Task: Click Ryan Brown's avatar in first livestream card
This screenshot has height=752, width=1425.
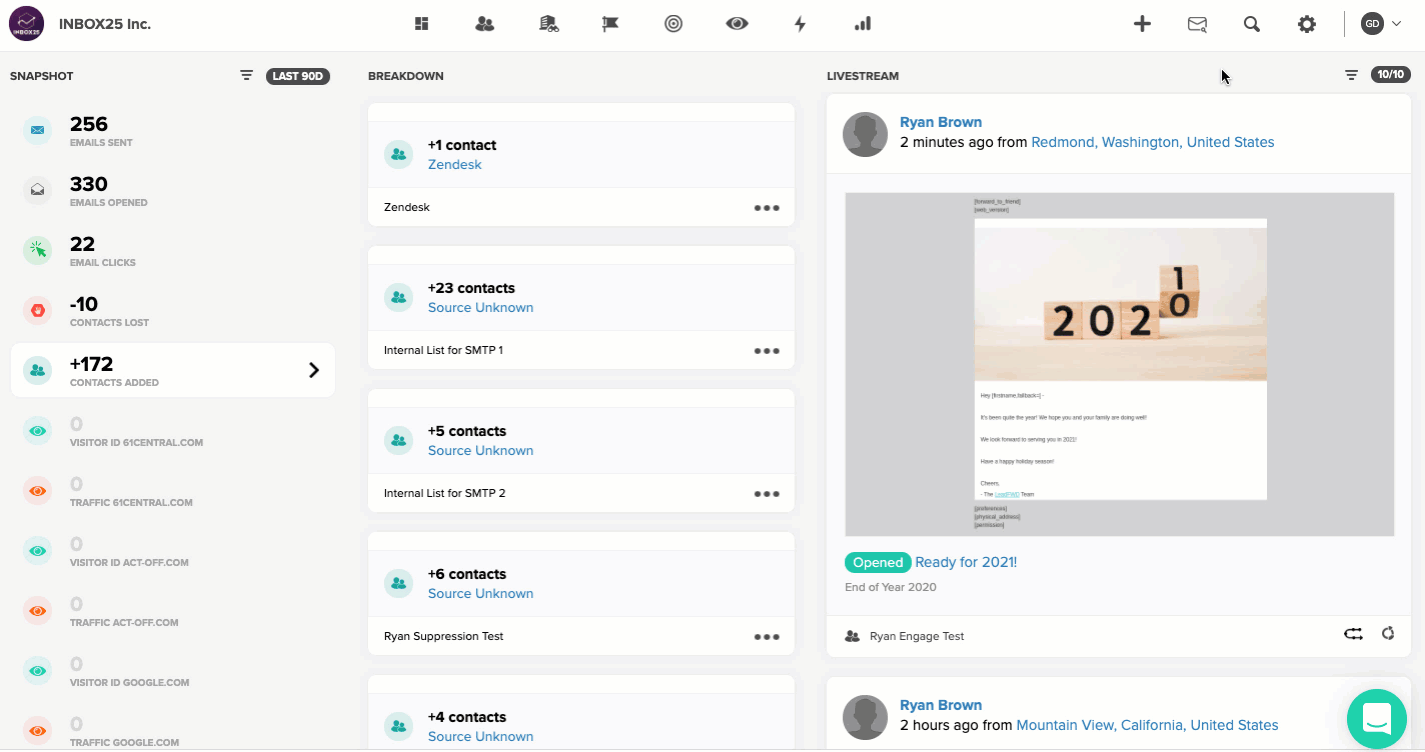Action: point(865,134)
